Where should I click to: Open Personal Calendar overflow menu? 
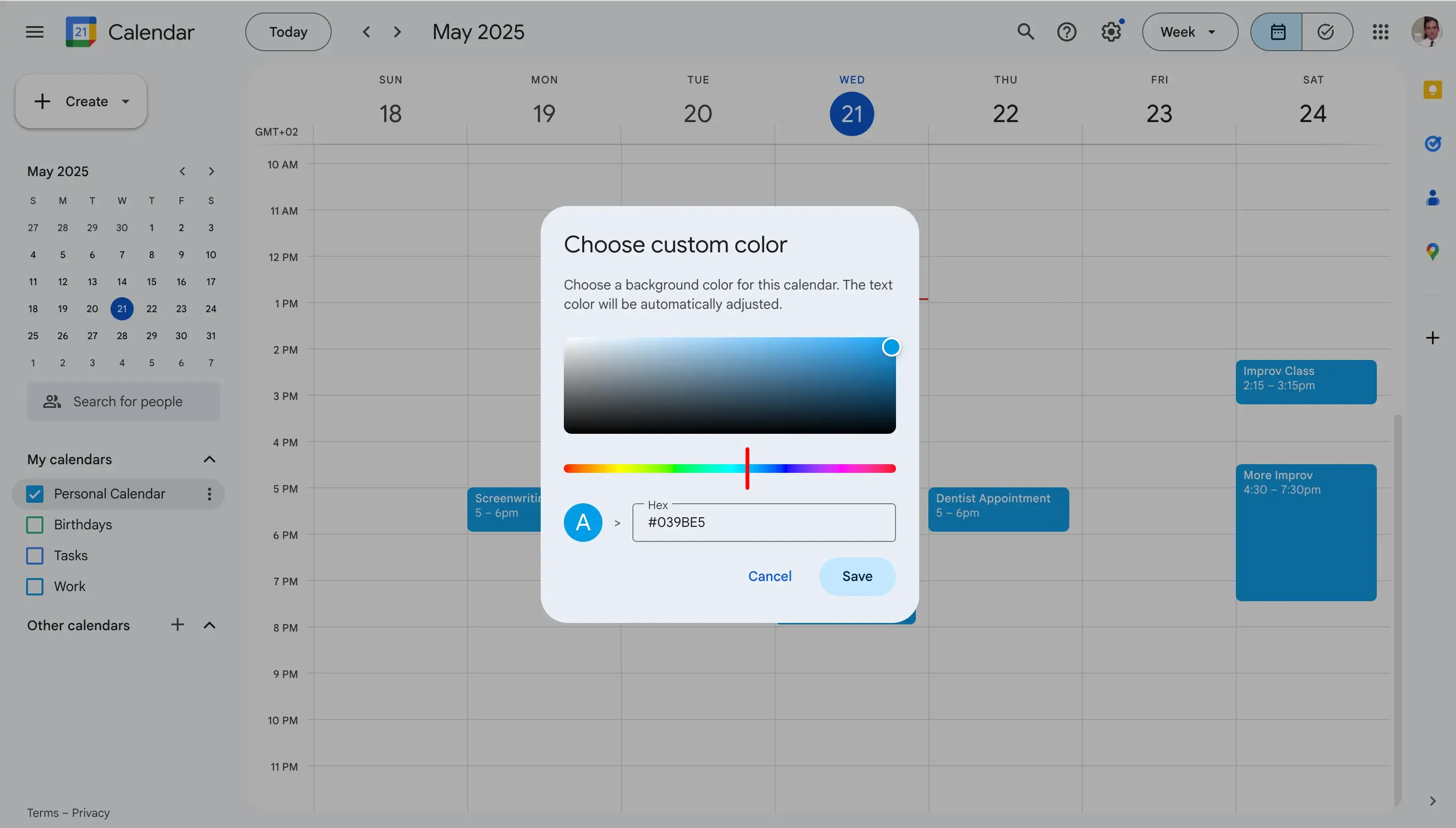click(x=209, y=494)
